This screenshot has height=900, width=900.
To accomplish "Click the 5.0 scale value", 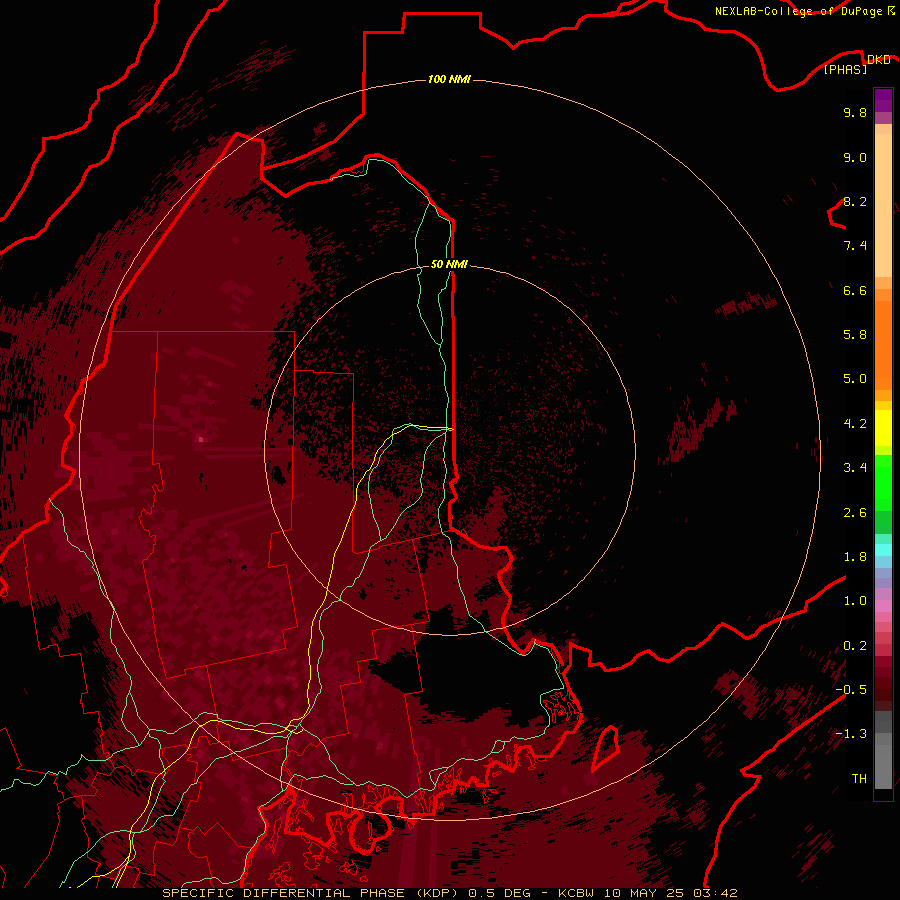I will coord(855,379).
